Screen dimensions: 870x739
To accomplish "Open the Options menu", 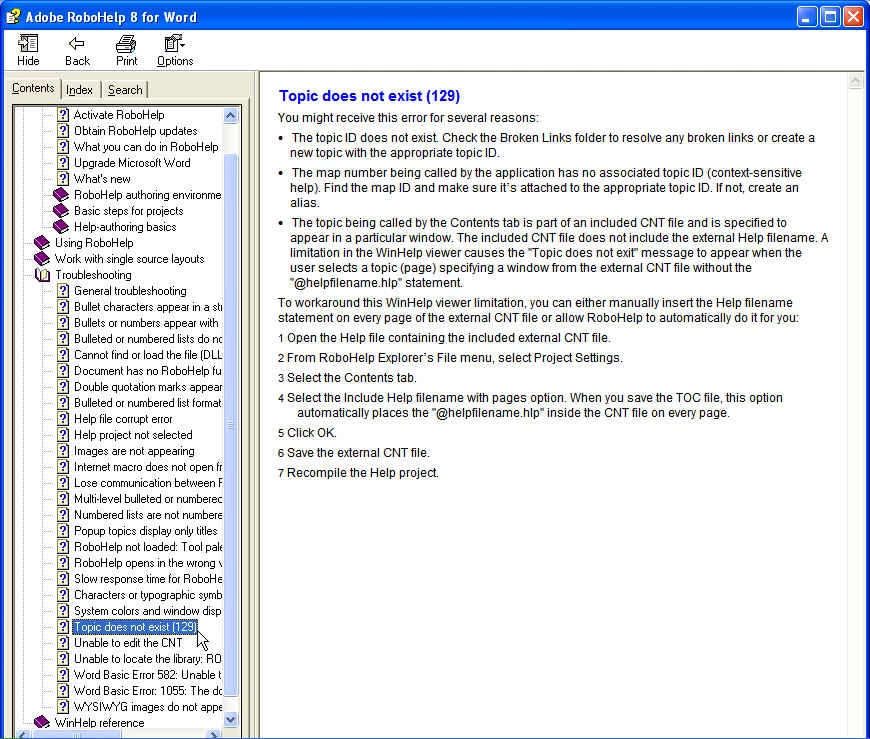I will [x=175, y=50].
